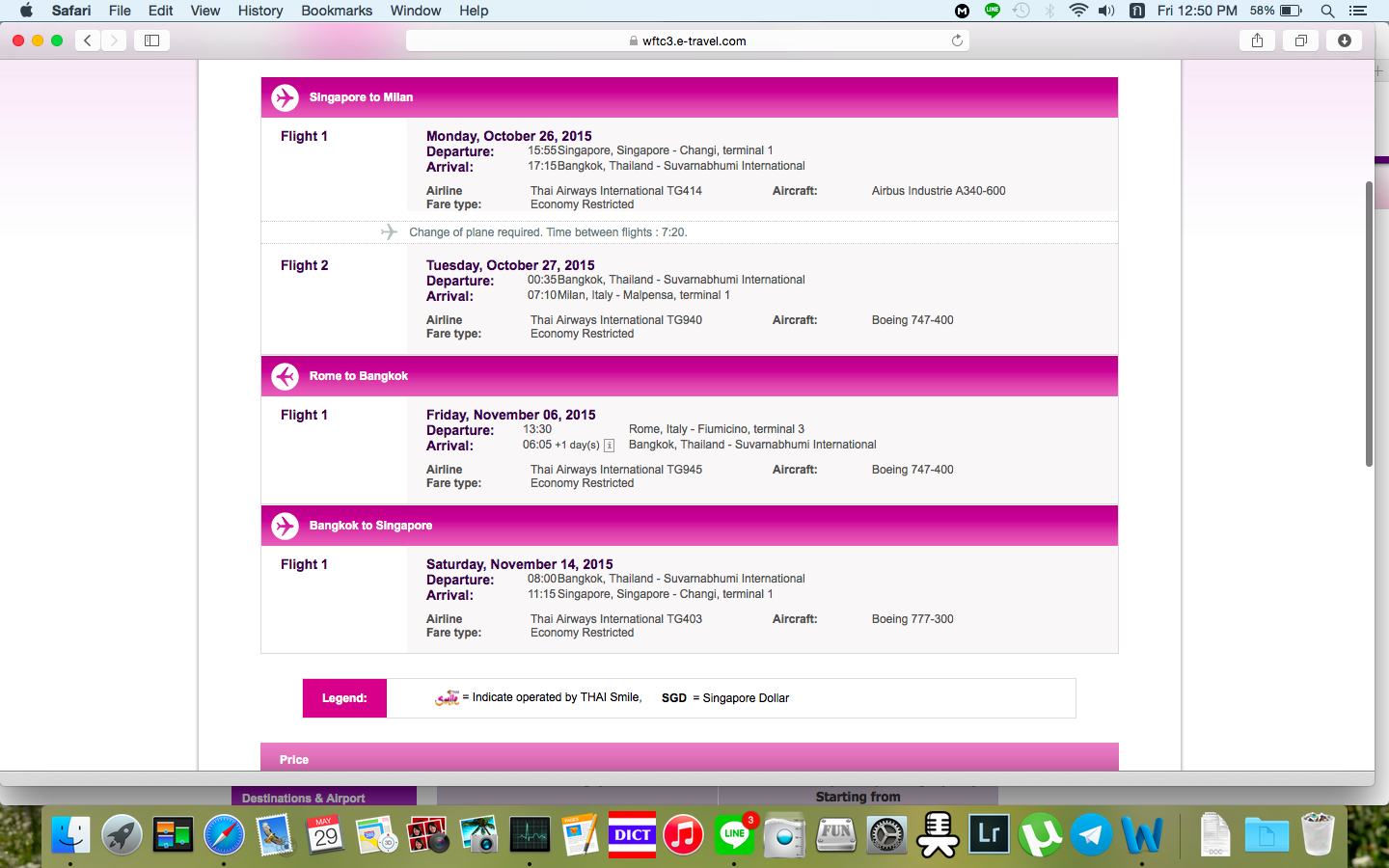Screen dimensions: 1389x868
Task: Click the +1 day(s) info icon
Action: pos(609,446)
